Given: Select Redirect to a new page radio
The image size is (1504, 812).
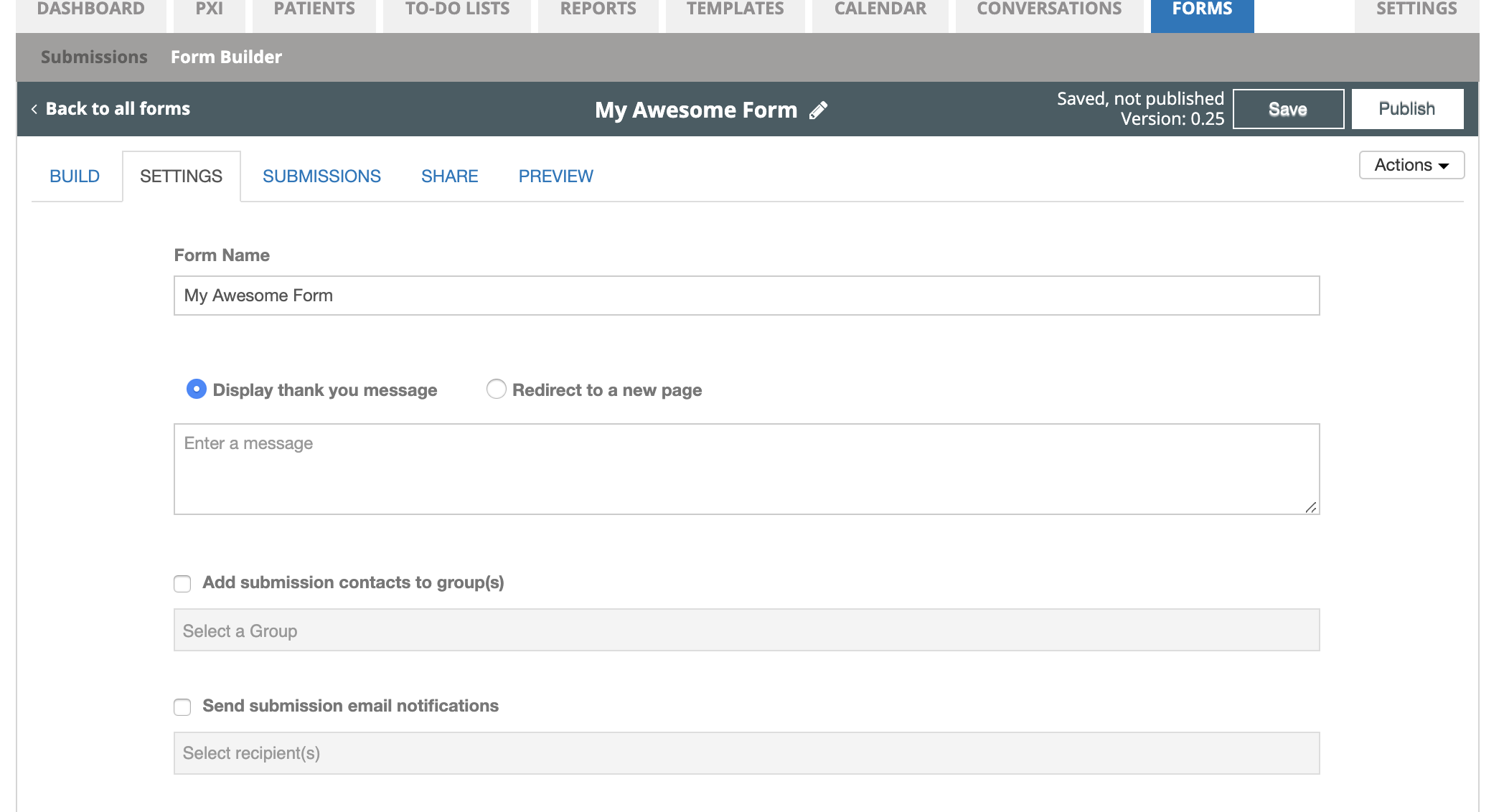Looking at the screenshot, I should (496, 389).
